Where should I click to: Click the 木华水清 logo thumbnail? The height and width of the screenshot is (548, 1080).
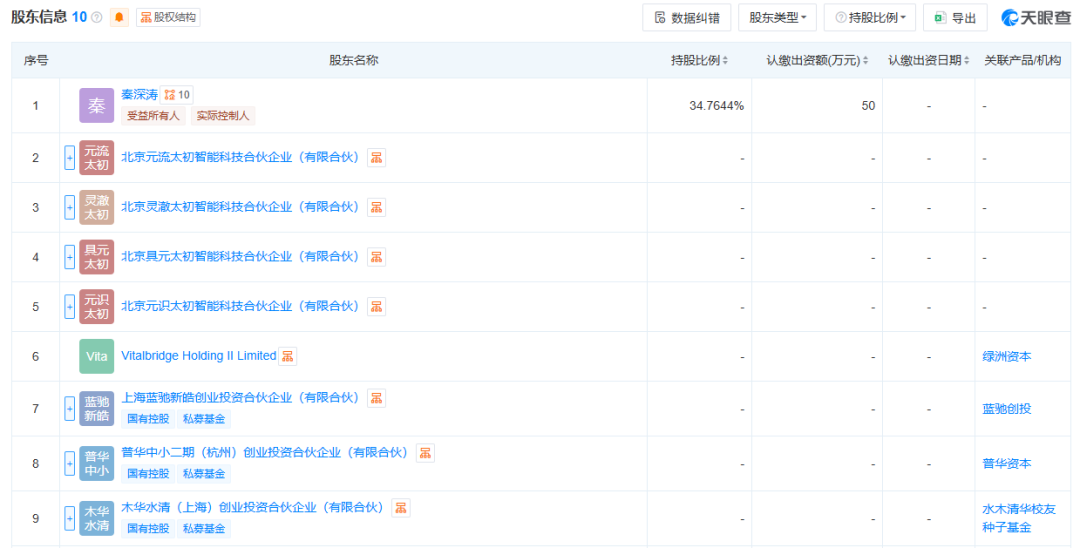(x=96, y=518)
